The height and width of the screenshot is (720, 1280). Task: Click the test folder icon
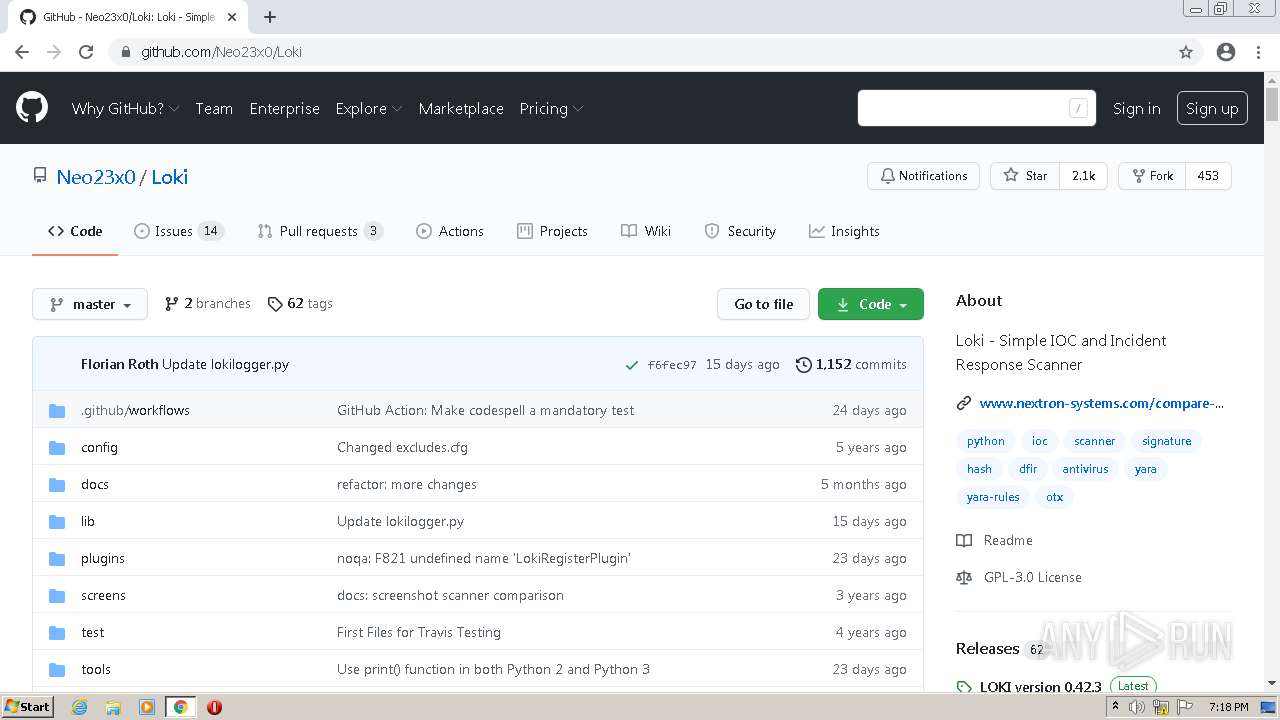pyautogui.click(x=57, y=632)
